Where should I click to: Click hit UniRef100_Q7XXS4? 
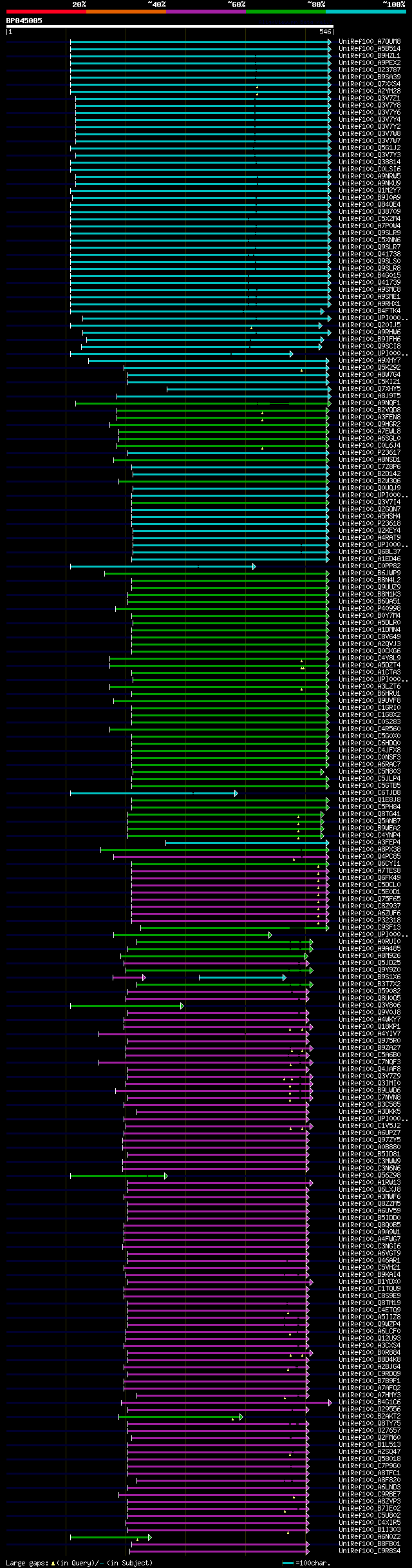coord(370,84)
